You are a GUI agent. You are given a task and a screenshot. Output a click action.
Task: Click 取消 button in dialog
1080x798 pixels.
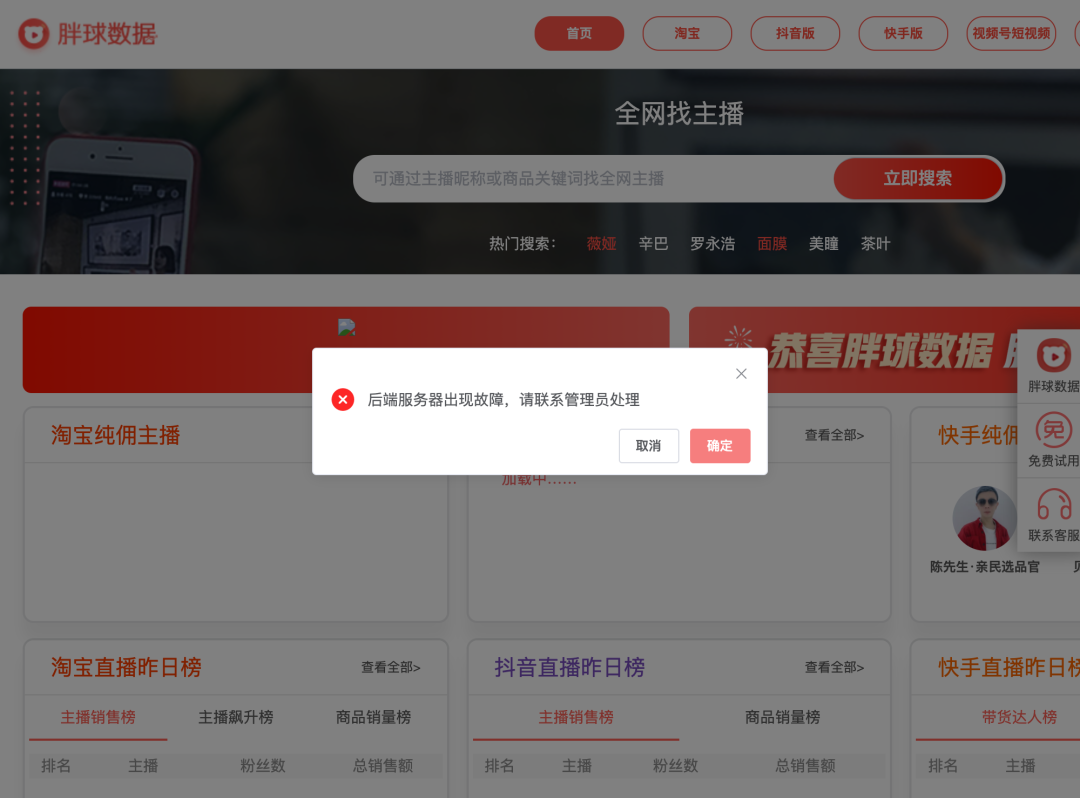pyautogui.click(x=648, y=445)
